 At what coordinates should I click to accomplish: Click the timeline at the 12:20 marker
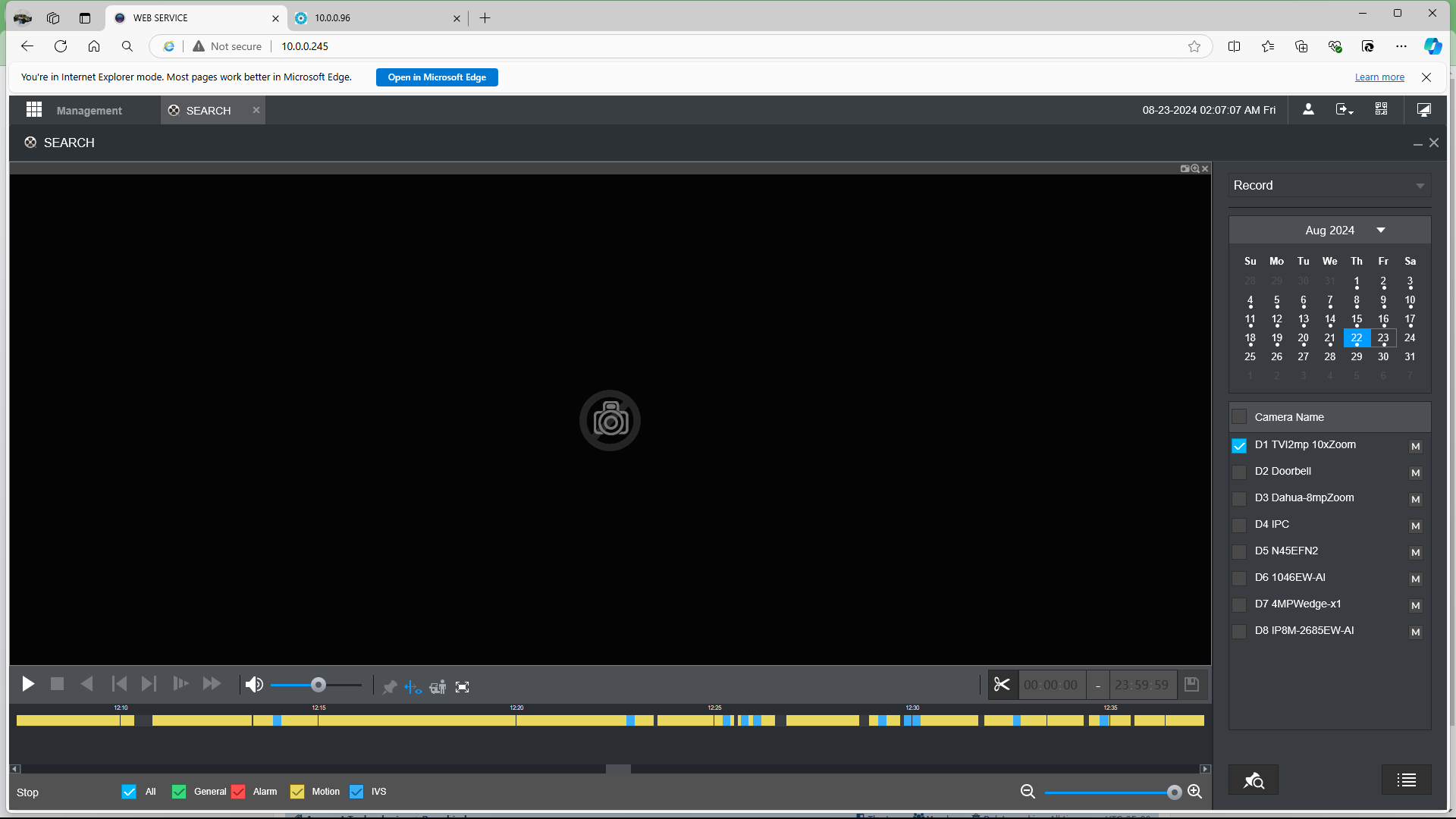tap(516, 720)
